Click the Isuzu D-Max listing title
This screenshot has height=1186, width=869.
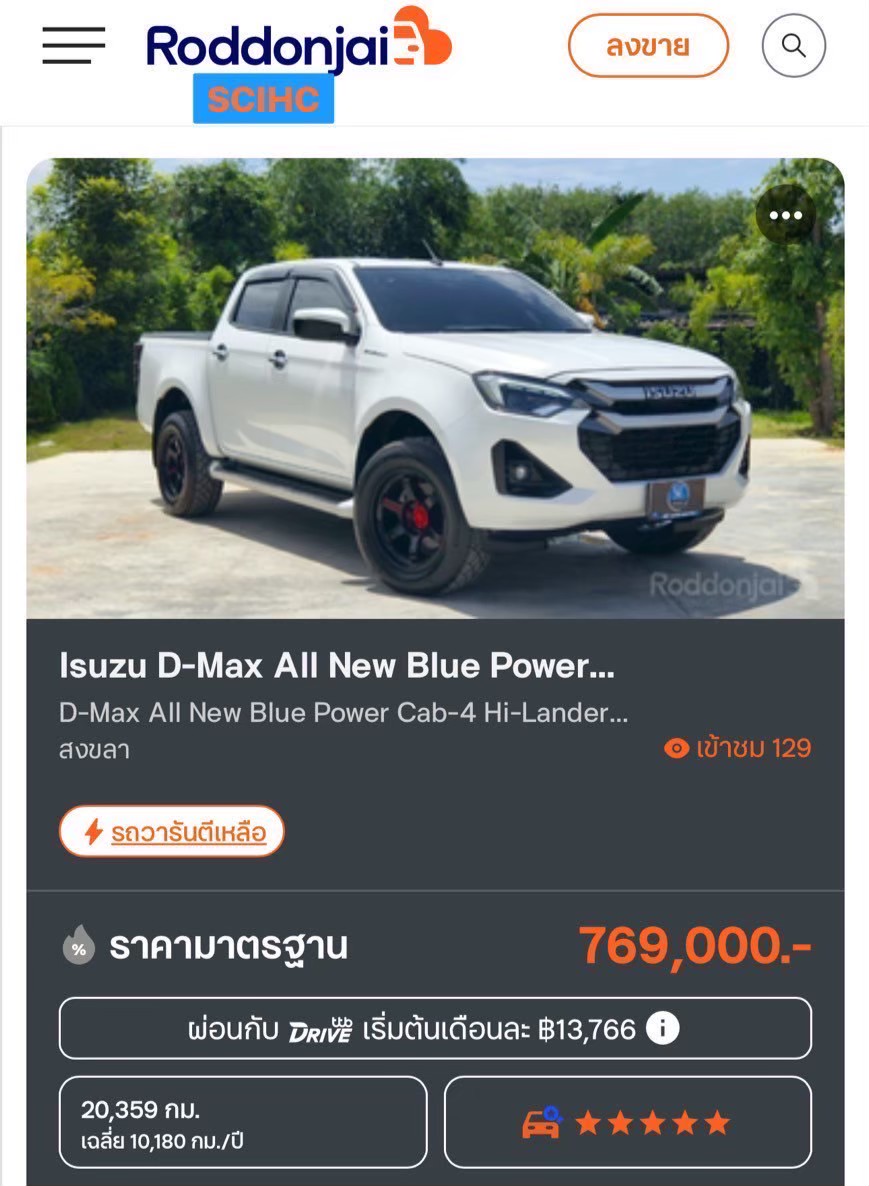click(x=337, y=666)
